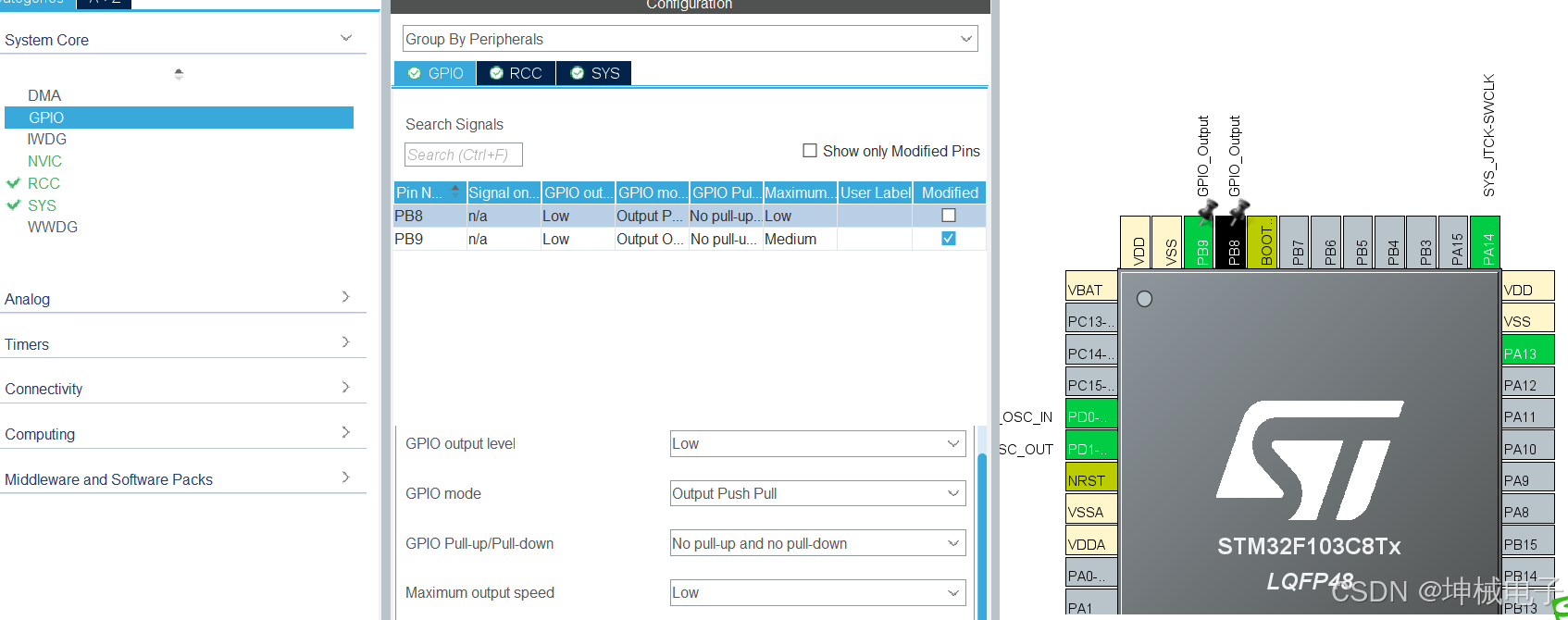Select the PD0 OSC_IN pin
The image size is (1568, 620).
pos(1091,413)
